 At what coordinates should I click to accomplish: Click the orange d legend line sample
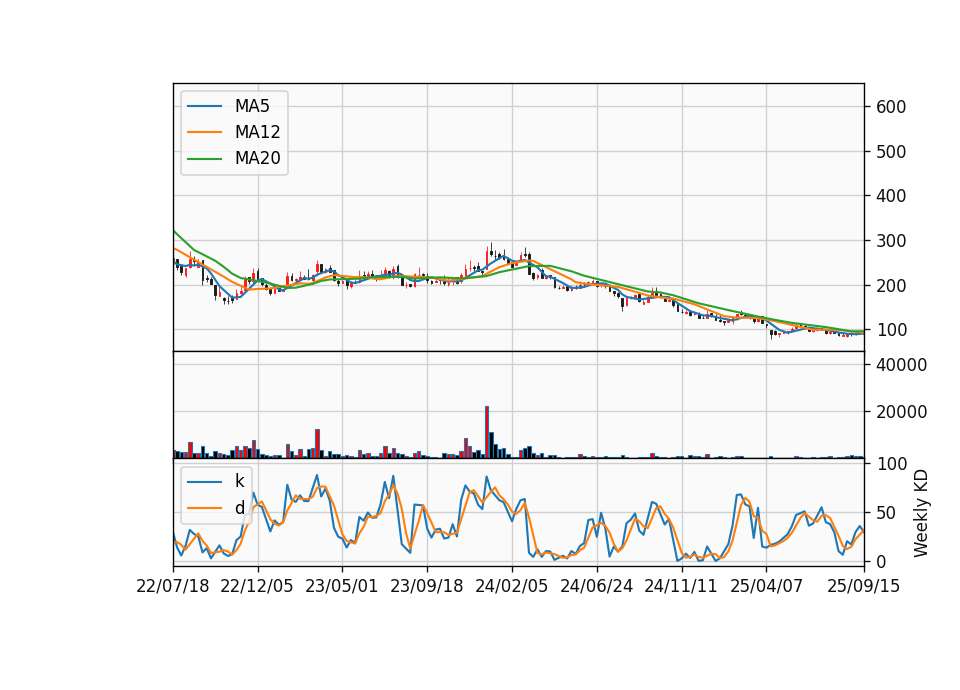(x=204, y=508)
